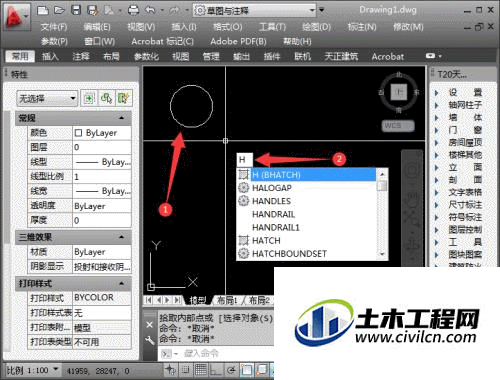Click the ribbon minimize panel icon after Acrobat tab
The width and height of the screenshot is (500, 380).
[x=431, y=56]
